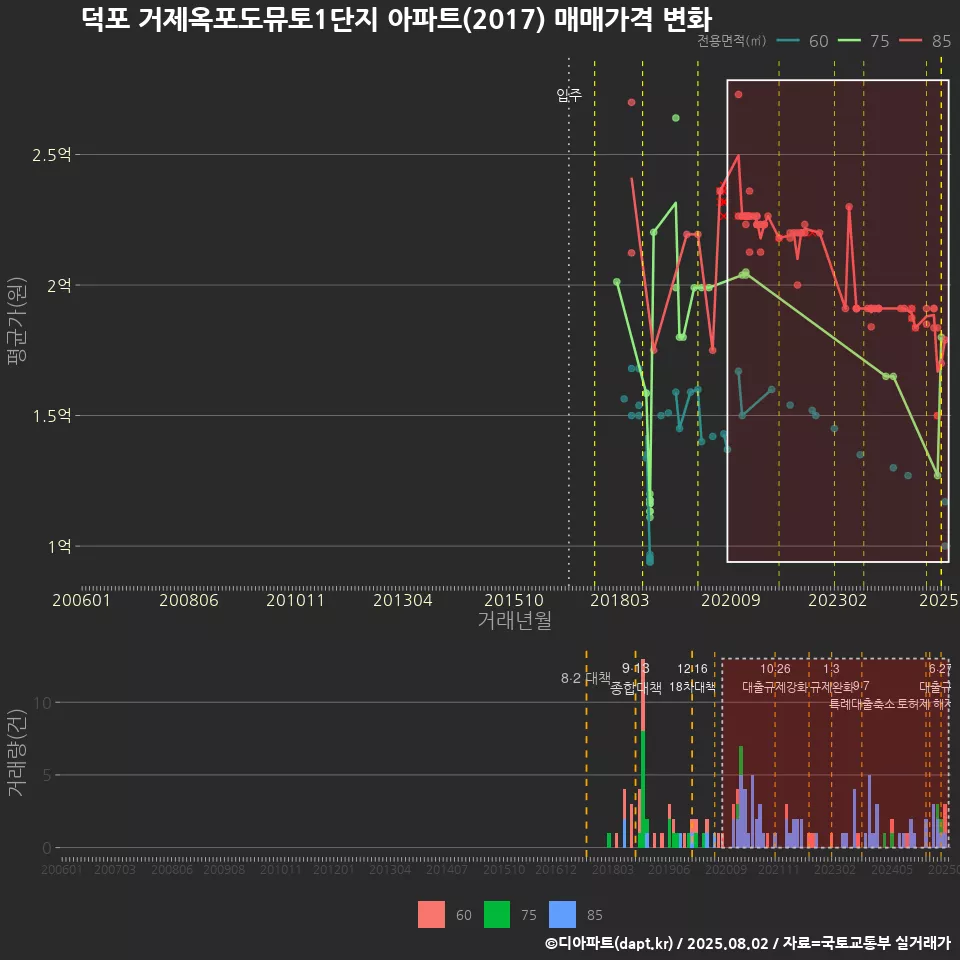
Task: Click the '10' volume axis label
Action: click(43, 702)
